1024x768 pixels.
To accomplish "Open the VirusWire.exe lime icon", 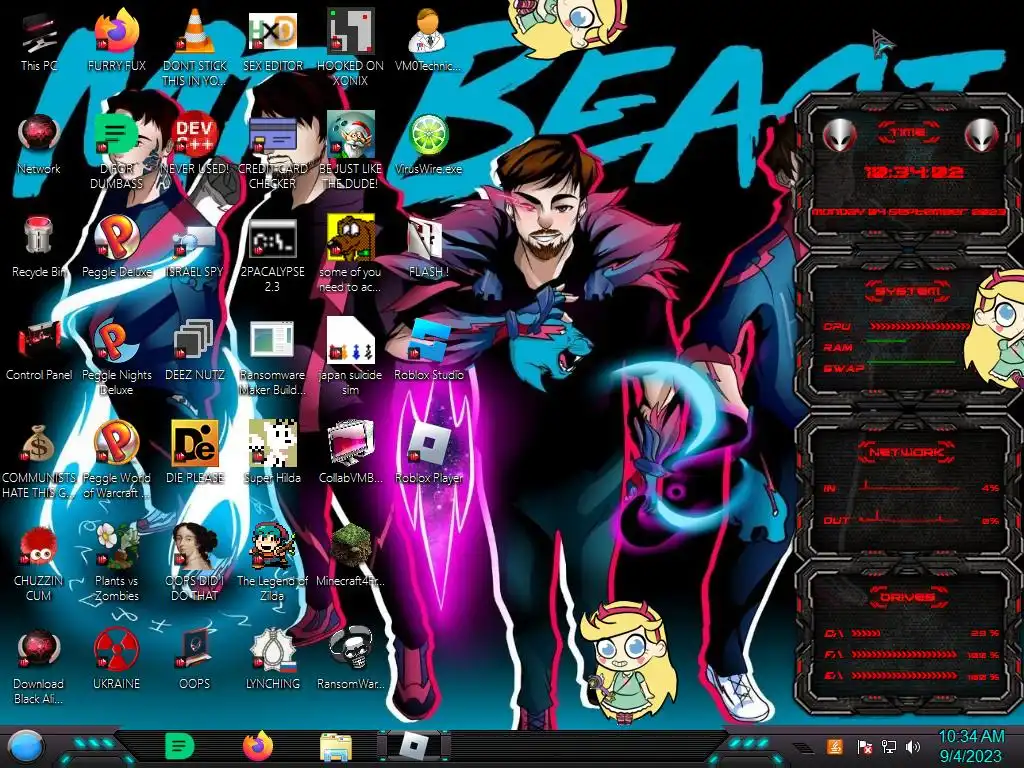I will [x=428, y=145].
